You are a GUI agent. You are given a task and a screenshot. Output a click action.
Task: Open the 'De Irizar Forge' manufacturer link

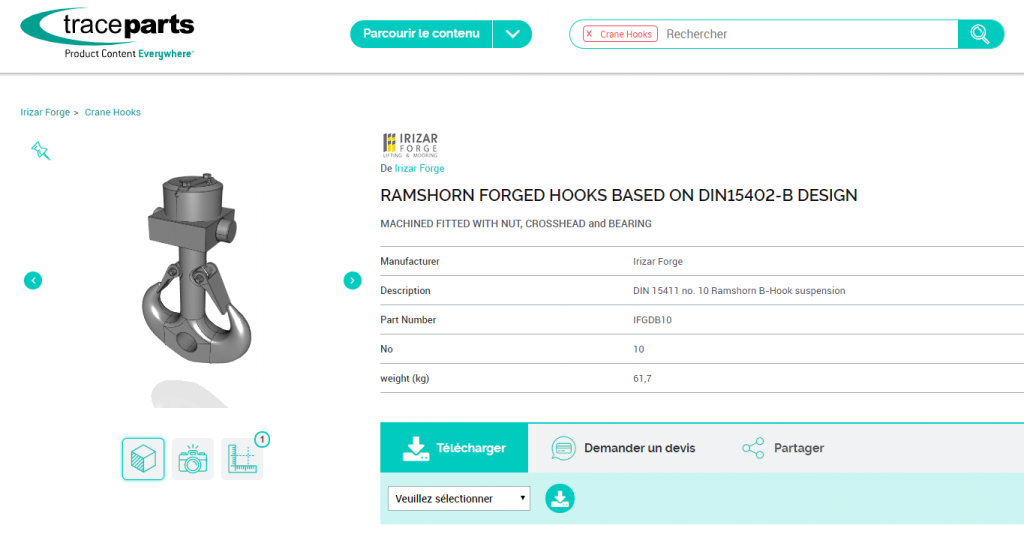(419, 168)
